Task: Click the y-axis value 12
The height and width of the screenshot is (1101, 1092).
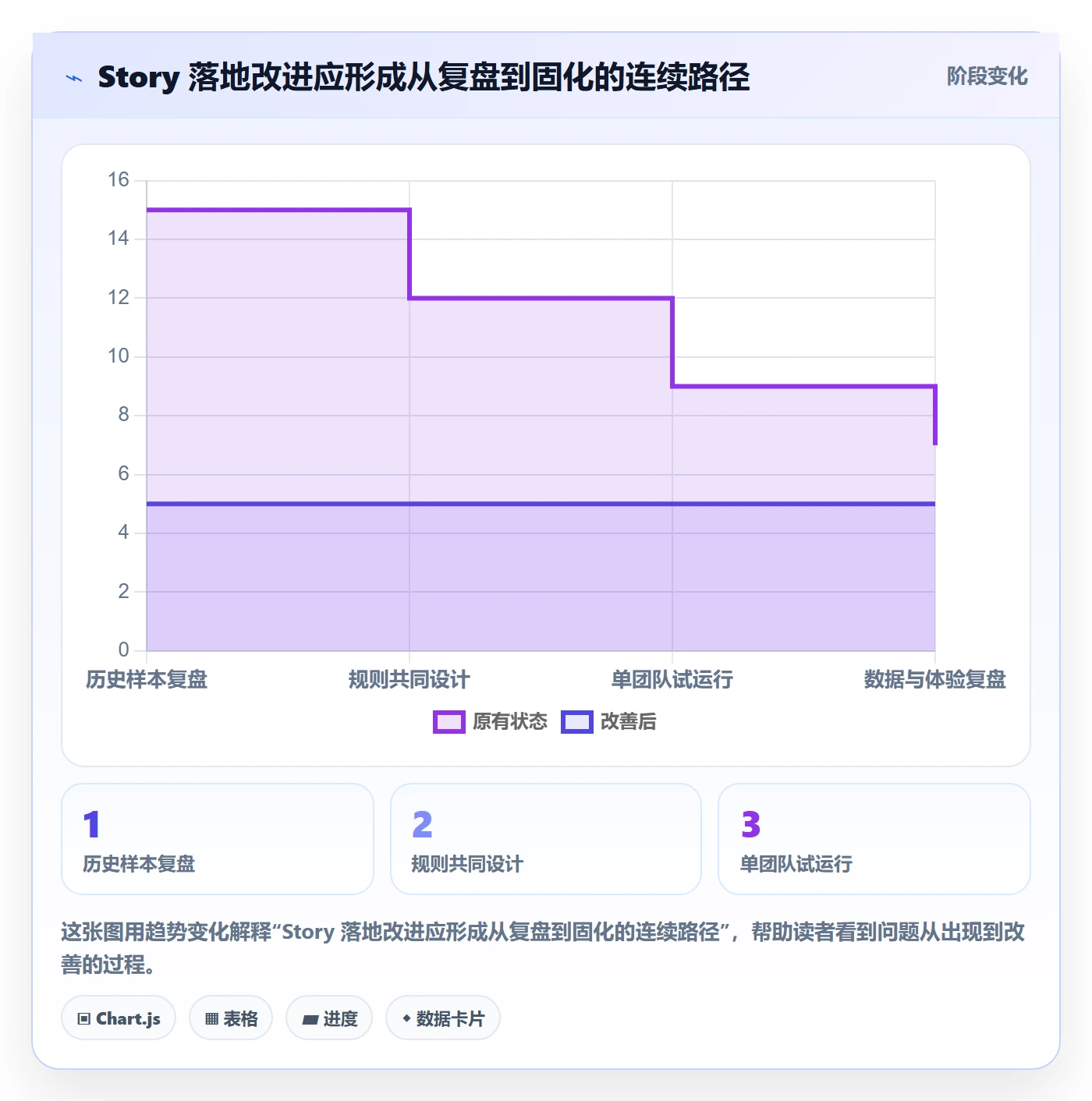Action: (119, 297)
